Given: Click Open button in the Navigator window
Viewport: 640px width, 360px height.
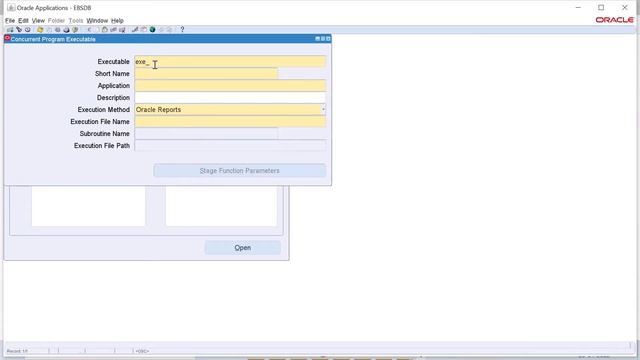Looking at the screenshot, I should coord(242,248).
